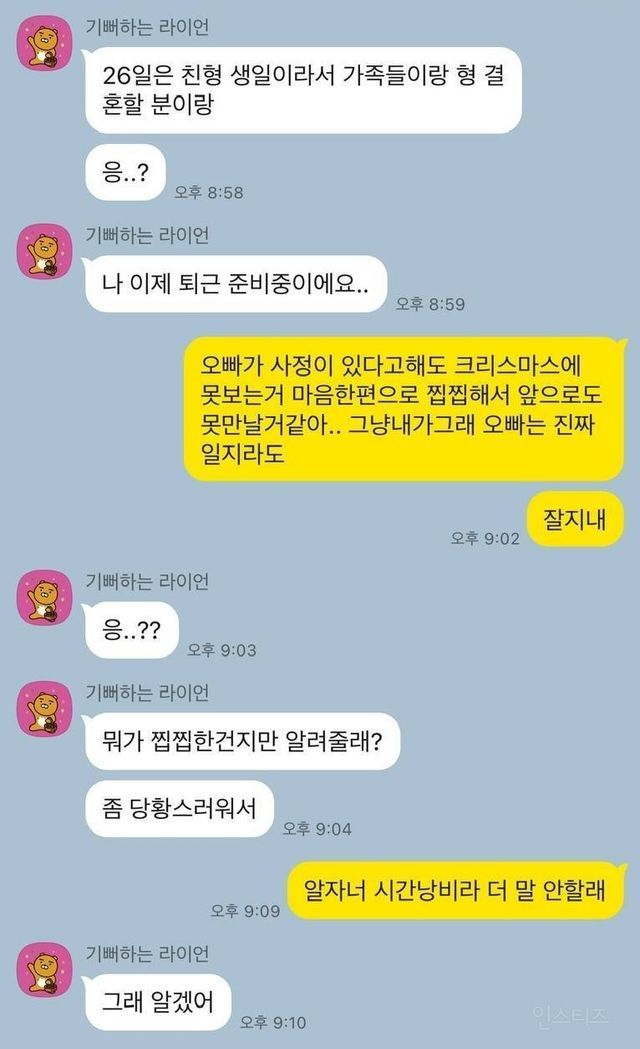Select the 26일은 친형 생일이라서 message bubble
This screenshot has width=640, height=1049.
tap(302, 90)
